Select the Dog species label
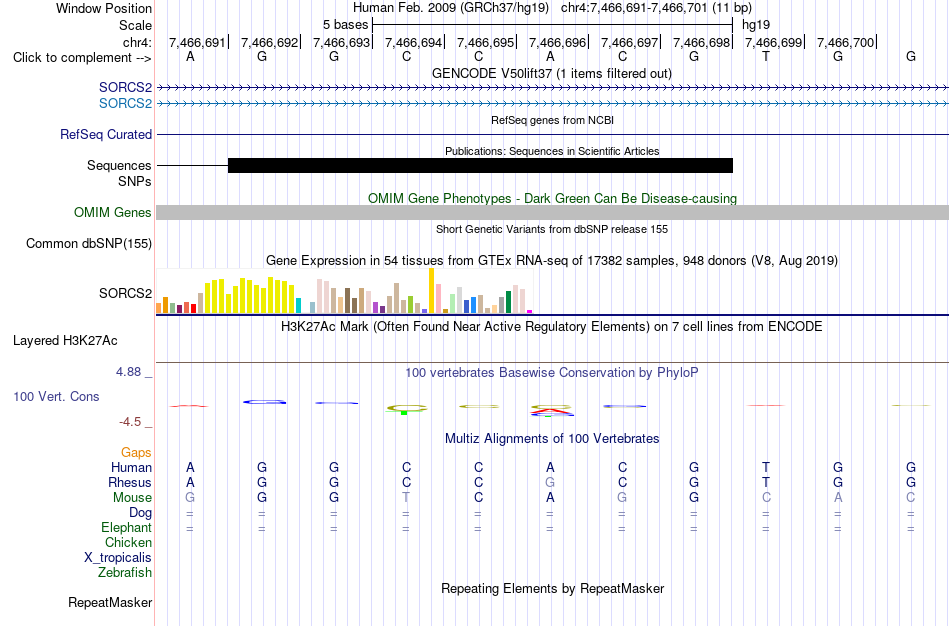This screenshot has height=626, width=950. pyautogui.click(x=141, y=513)
